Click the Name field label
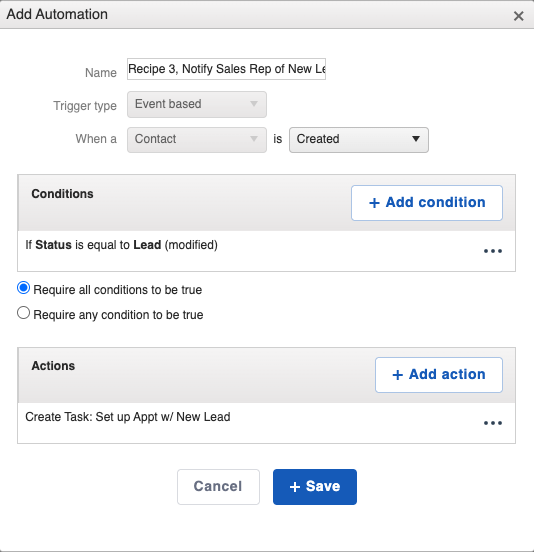This screenshot has width=534, height=552. click(x=101, y=73)
